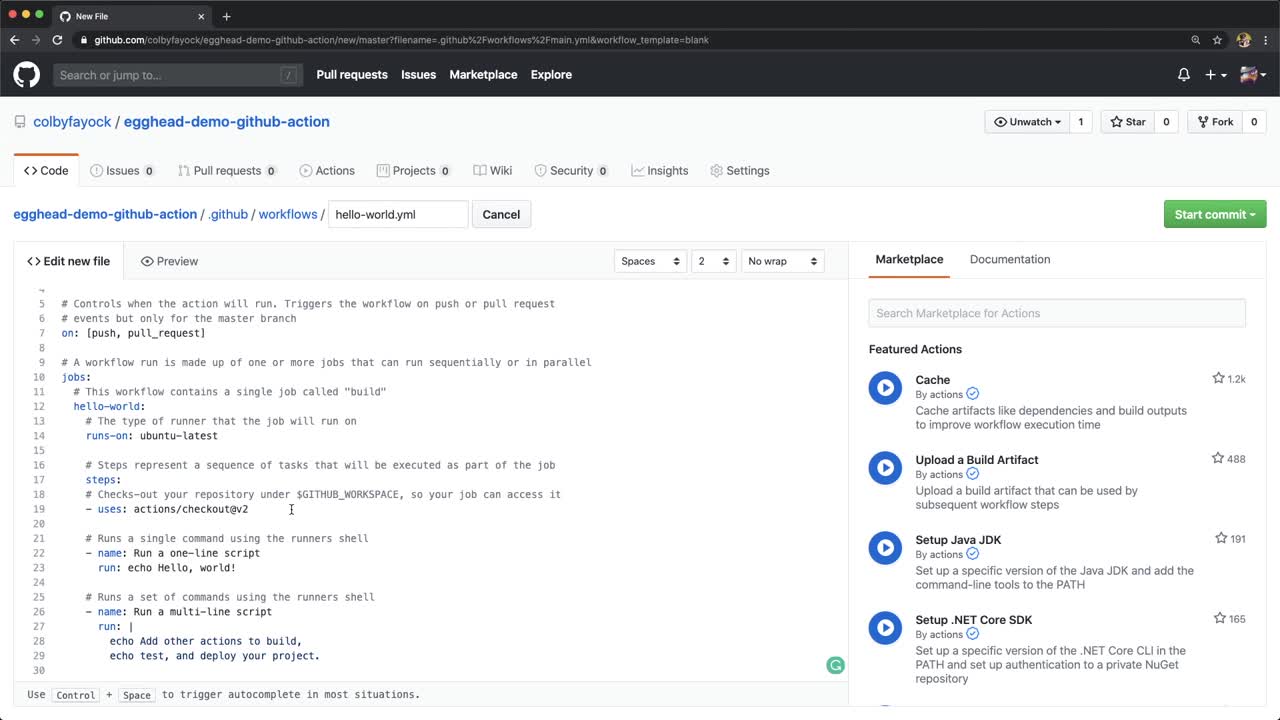
Task: Click the Search Marketplace for Actions field
Action: tap(1056, 313)
